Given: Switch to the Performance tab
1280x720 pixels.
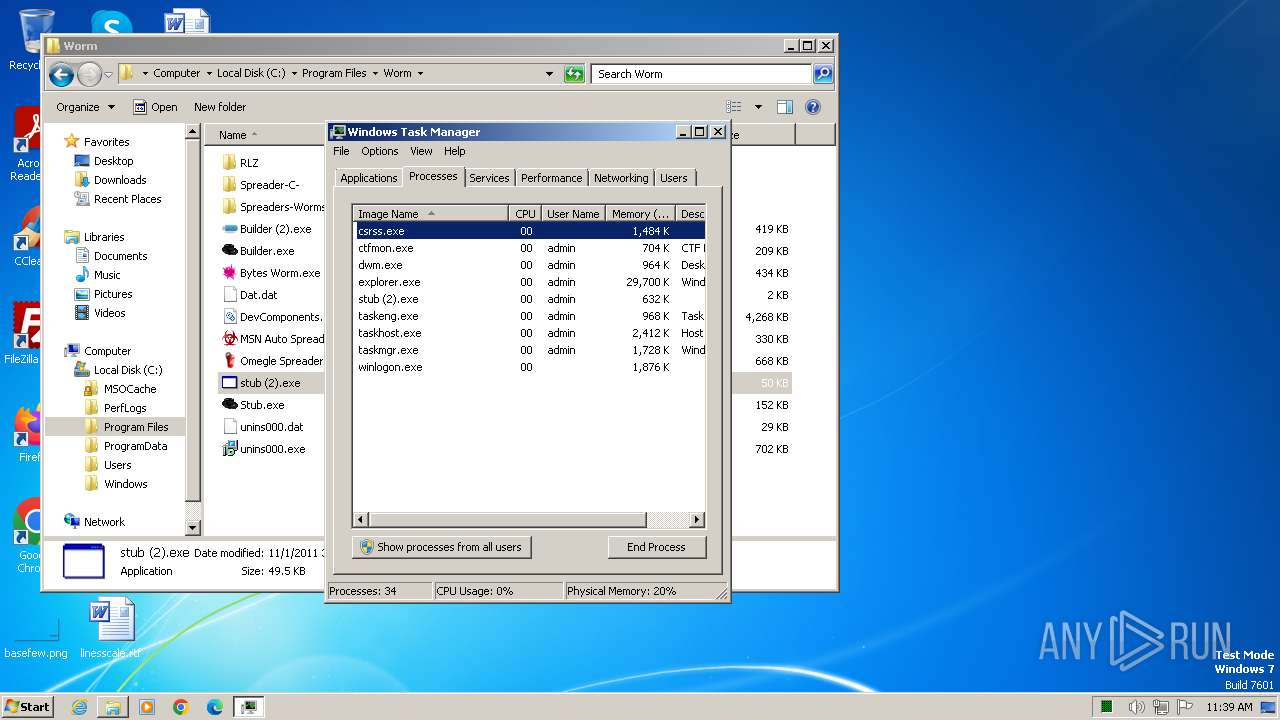Looking at the screenshot, I should click(x=551, y=178).
